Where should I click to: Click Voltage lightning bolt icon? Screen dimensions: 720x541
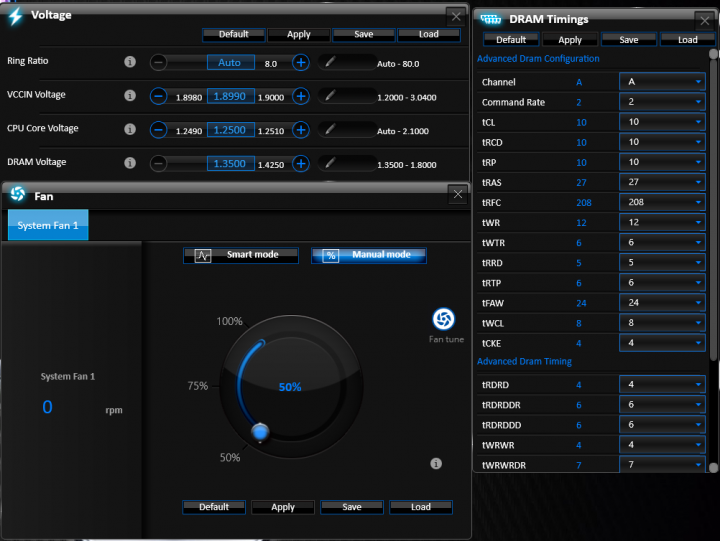click(x=15, y=16)
